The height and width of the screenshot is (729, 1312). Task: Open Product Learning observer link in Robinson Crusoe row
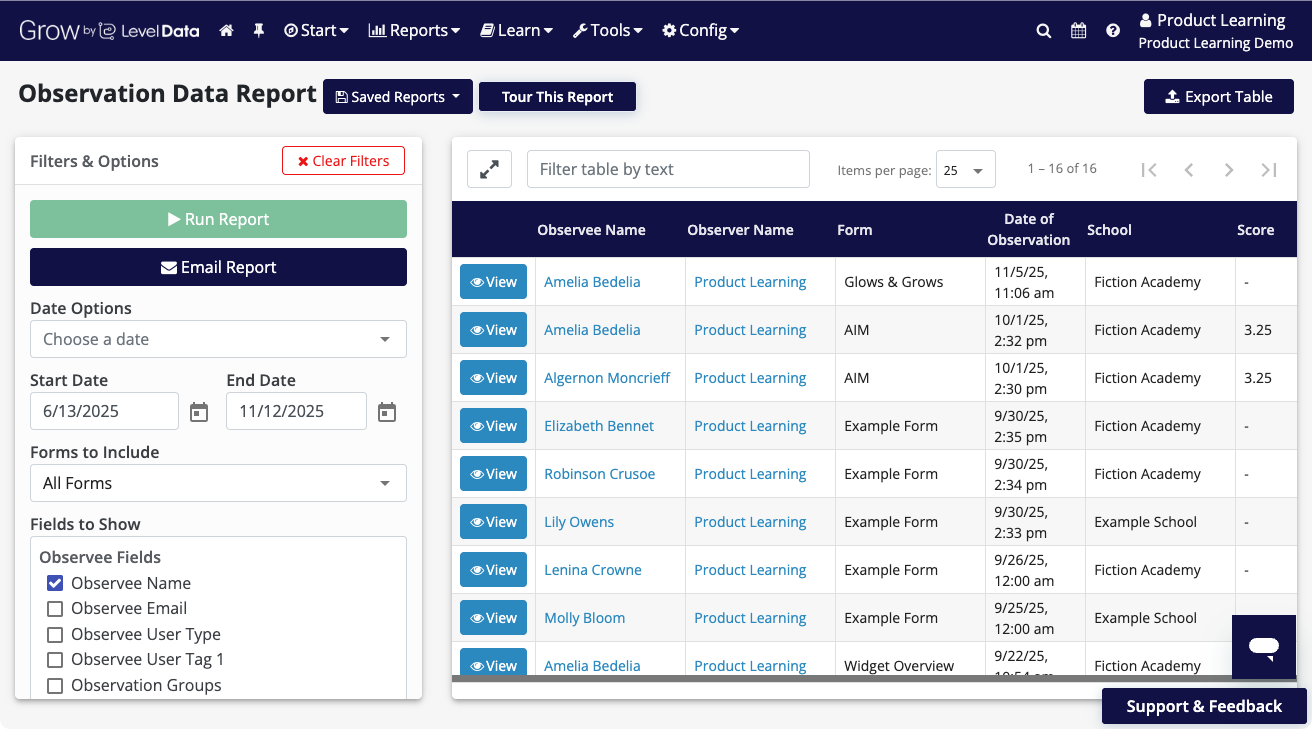point(750,474)
